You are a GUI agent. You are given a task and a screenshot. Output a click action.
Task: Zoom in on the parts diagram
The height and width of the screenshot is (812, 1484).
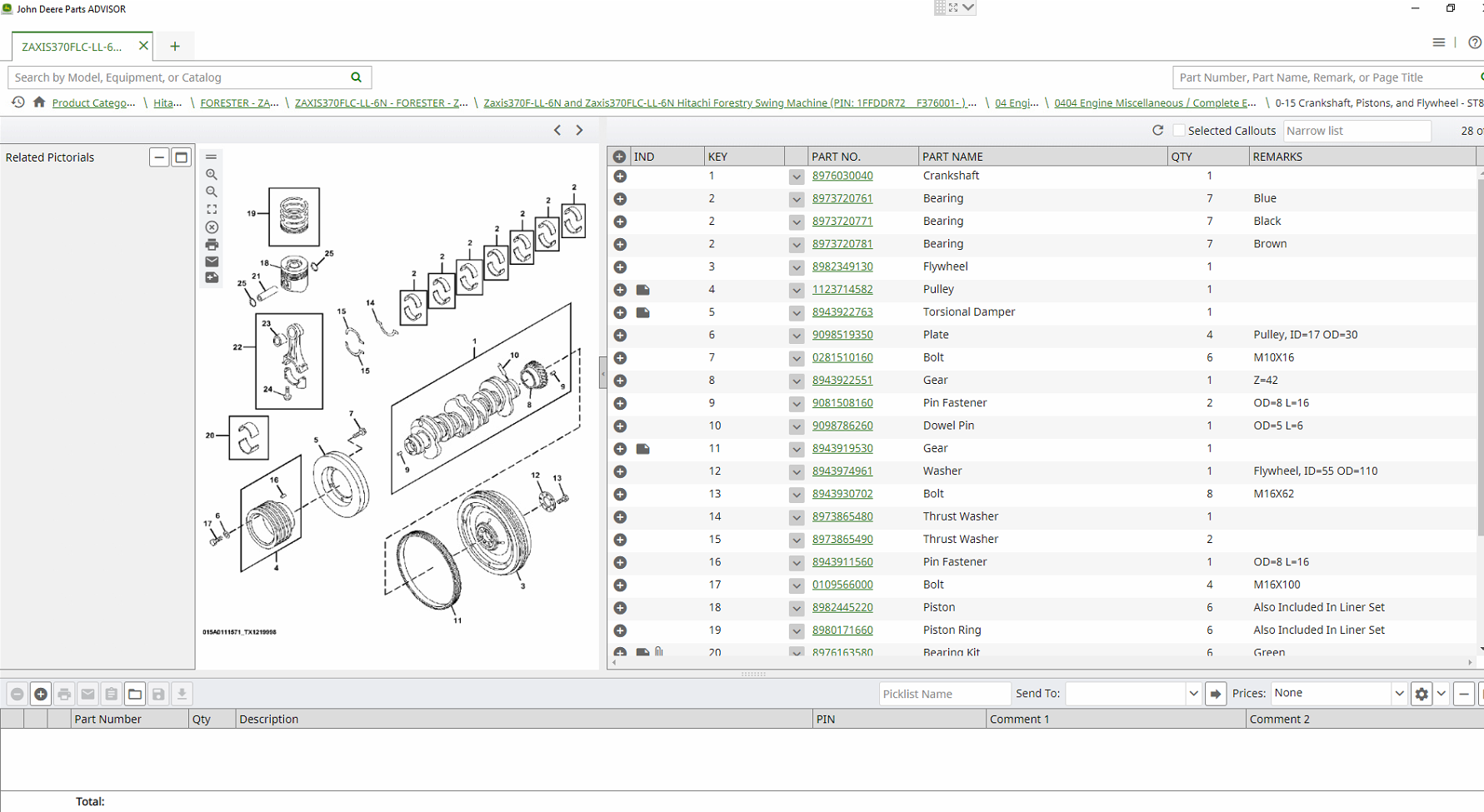212,175
